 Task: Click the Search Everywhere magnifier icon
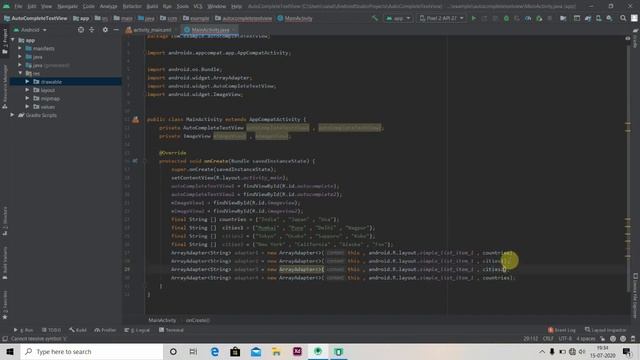[x=623, y=18]
